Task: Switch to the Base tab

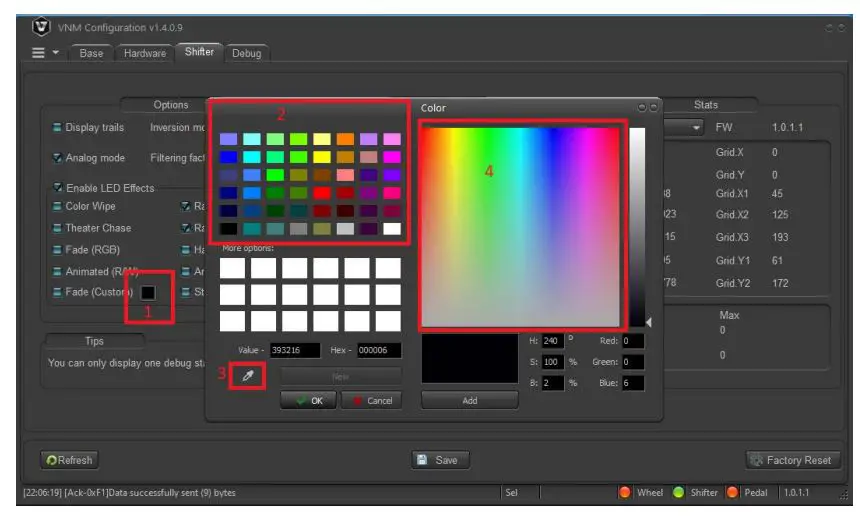Action: tap(91, 53)
